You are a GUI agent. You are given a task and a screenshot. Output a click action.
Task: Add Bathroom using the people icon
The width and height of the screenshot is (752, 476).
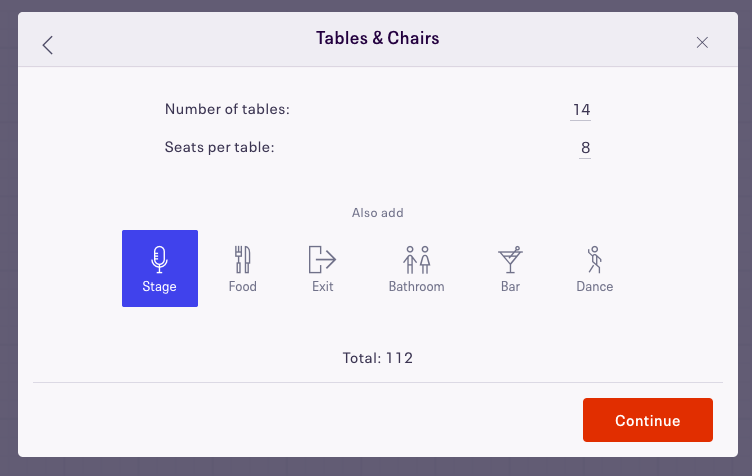point(416,259)
